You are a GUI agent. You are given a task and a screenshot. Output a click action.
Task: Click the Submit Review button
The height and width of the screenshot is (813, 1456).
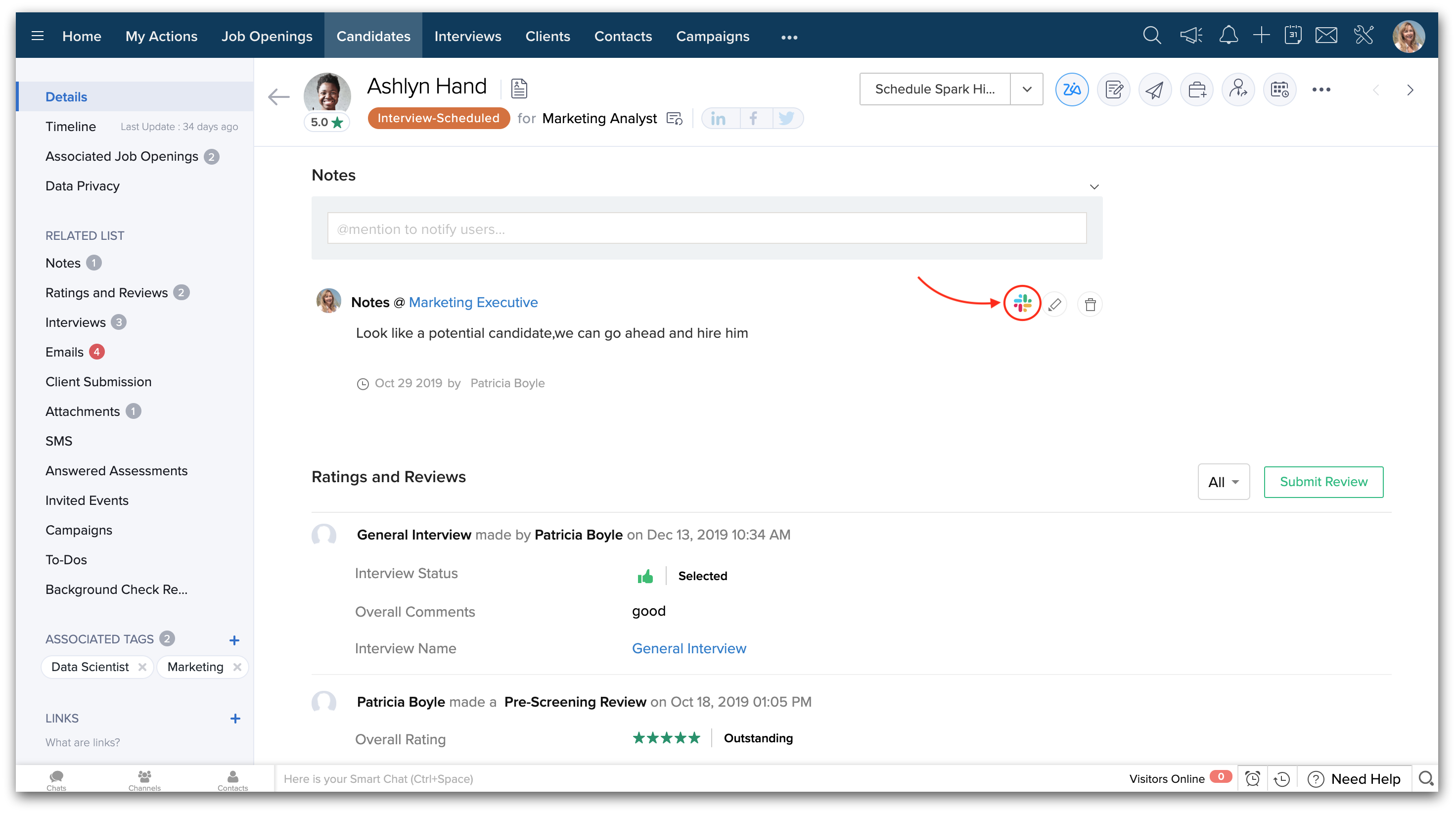pyautogui.click(x=1323, y=482)
